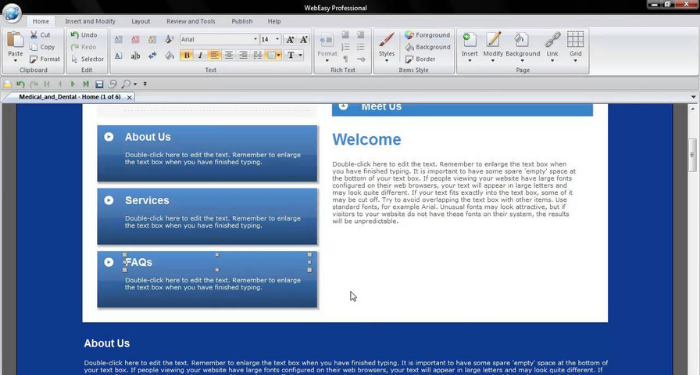Select the bottom About Us heading
Viewport: 700px width, 375px height.
click(107, 343)
